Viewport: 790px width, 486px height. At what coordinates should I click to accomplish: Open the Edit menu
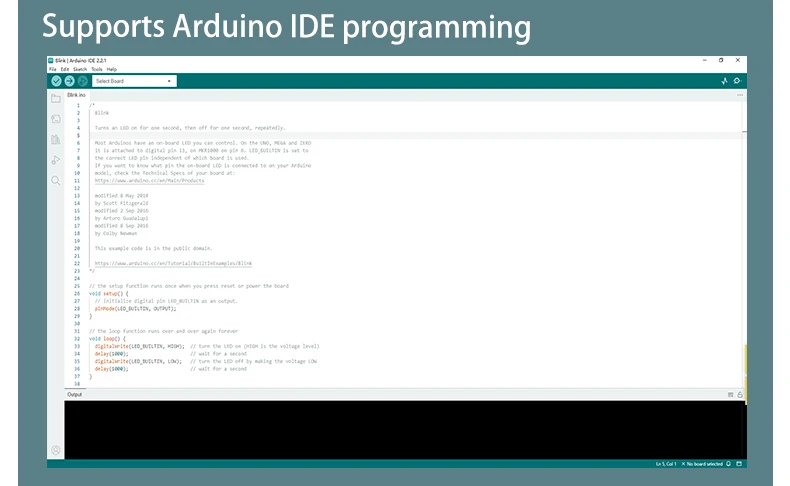tap(65, 70)
